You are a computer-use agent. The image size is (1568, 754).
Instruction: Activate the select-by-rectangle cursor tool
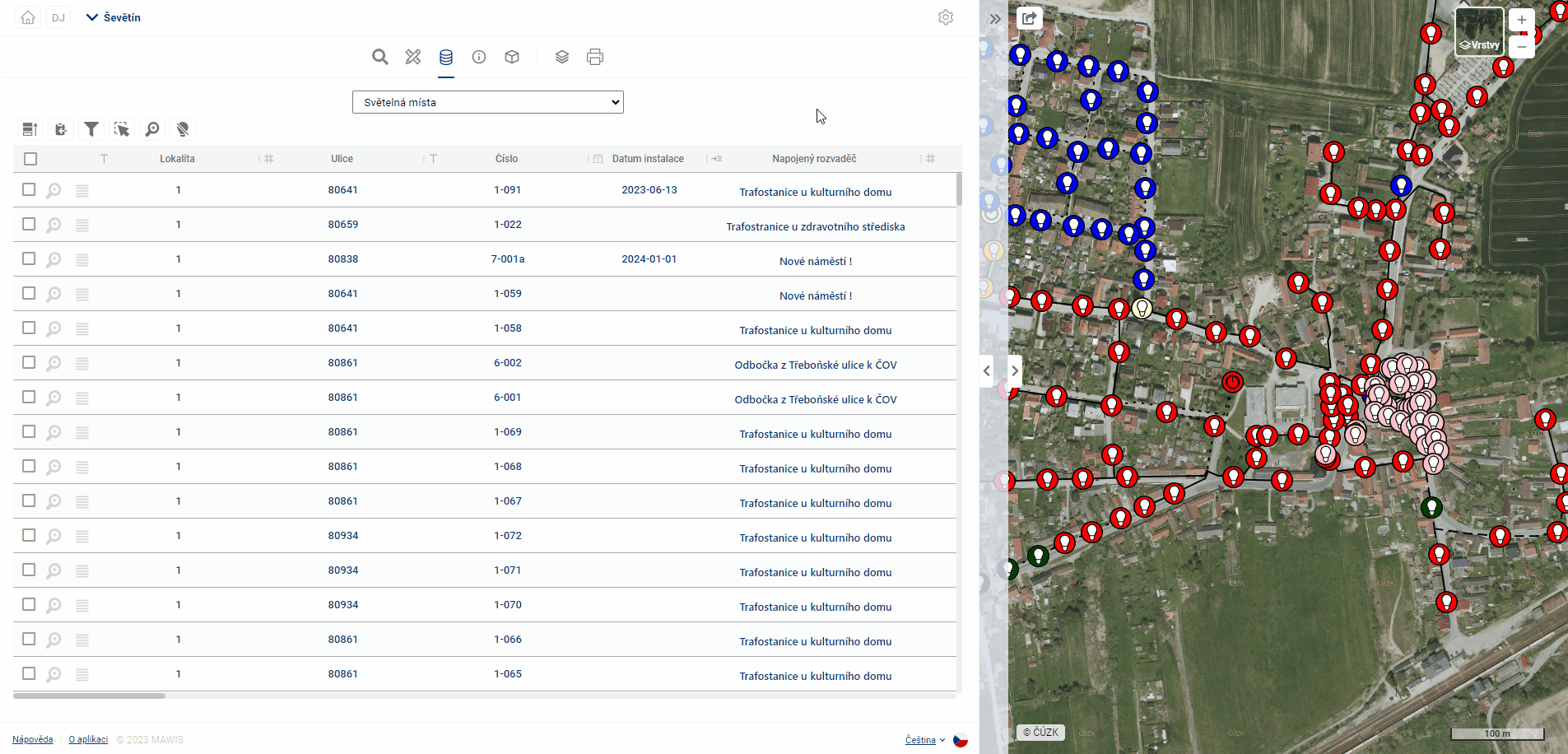[122, 129]
